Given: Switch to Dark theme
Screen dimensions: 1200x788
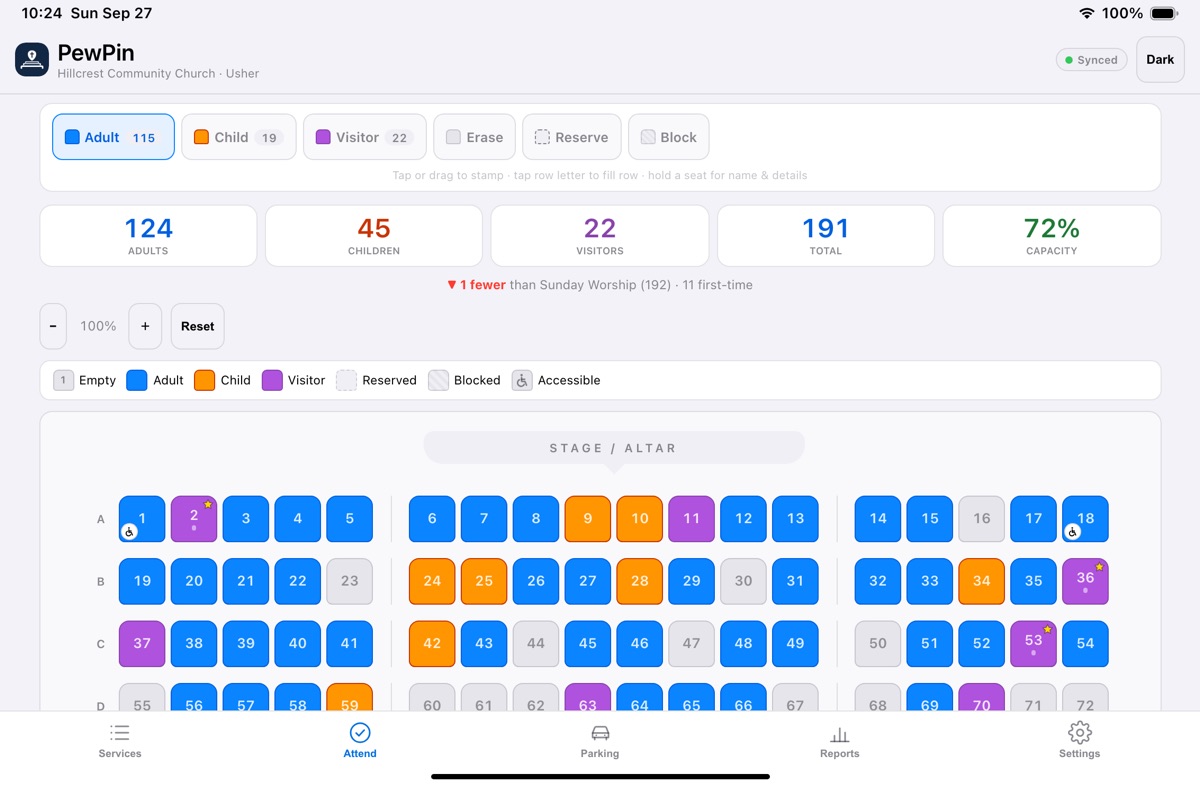Looking at the screenshot, I should 1160,60.
